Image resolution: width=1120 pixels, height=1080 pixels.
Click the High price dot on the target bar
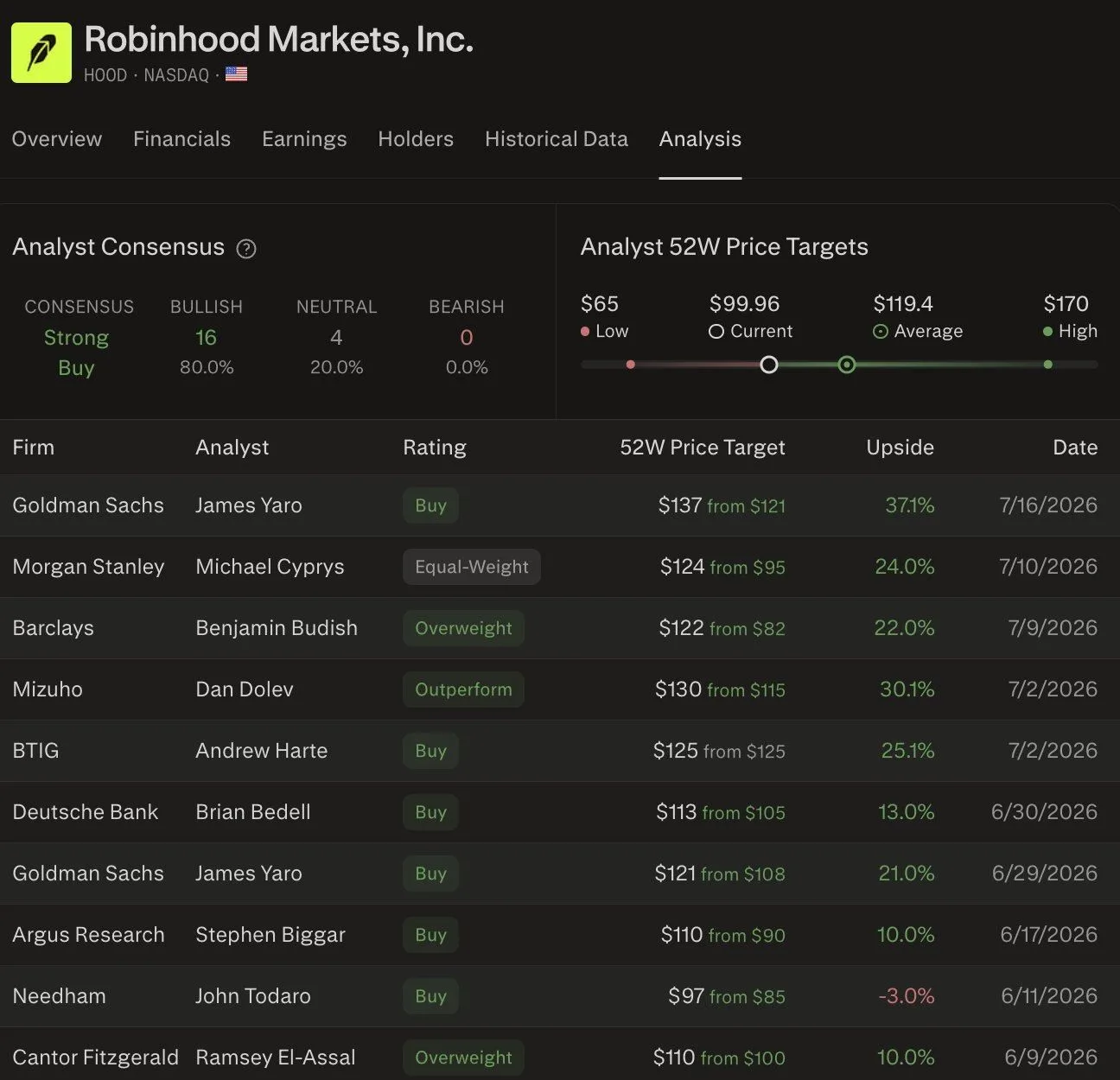pos(1047,365)
